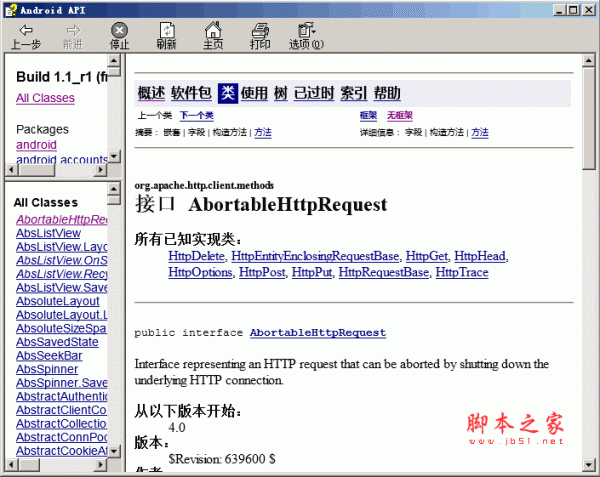Viewport: 600px width, 477px height.
Task: Click the Forward (前进) toolbar icon
Action: (73, 36)
